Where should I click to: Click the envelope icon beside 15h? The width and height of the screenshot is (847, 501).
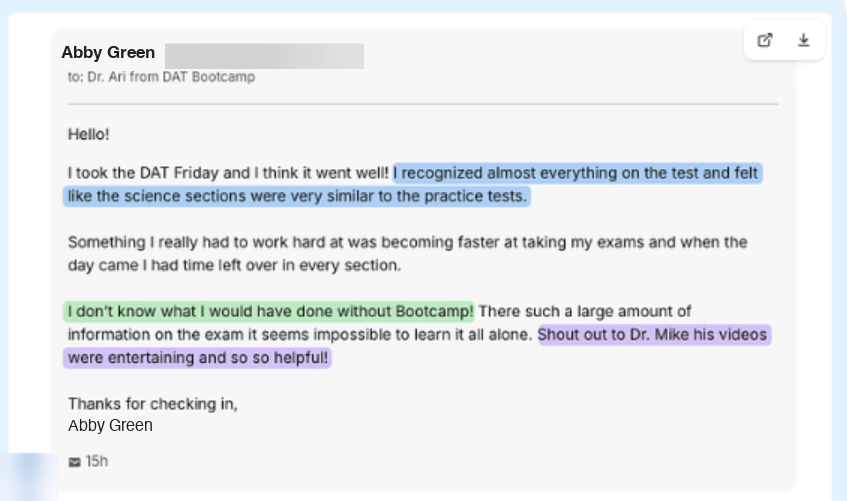coord(75,462)
